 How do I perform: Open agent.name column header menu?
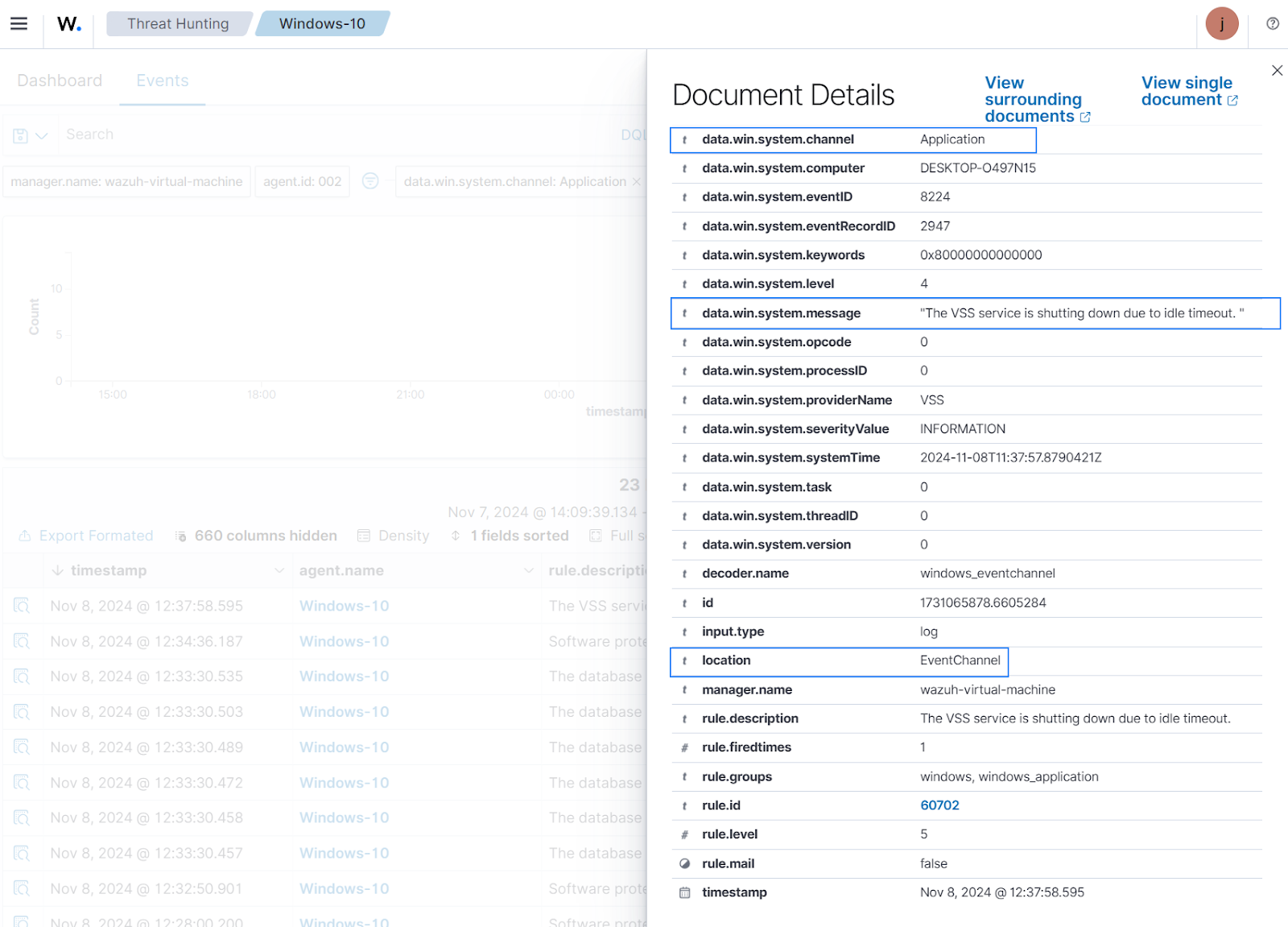pyautogui.click(x=528, y=570)
